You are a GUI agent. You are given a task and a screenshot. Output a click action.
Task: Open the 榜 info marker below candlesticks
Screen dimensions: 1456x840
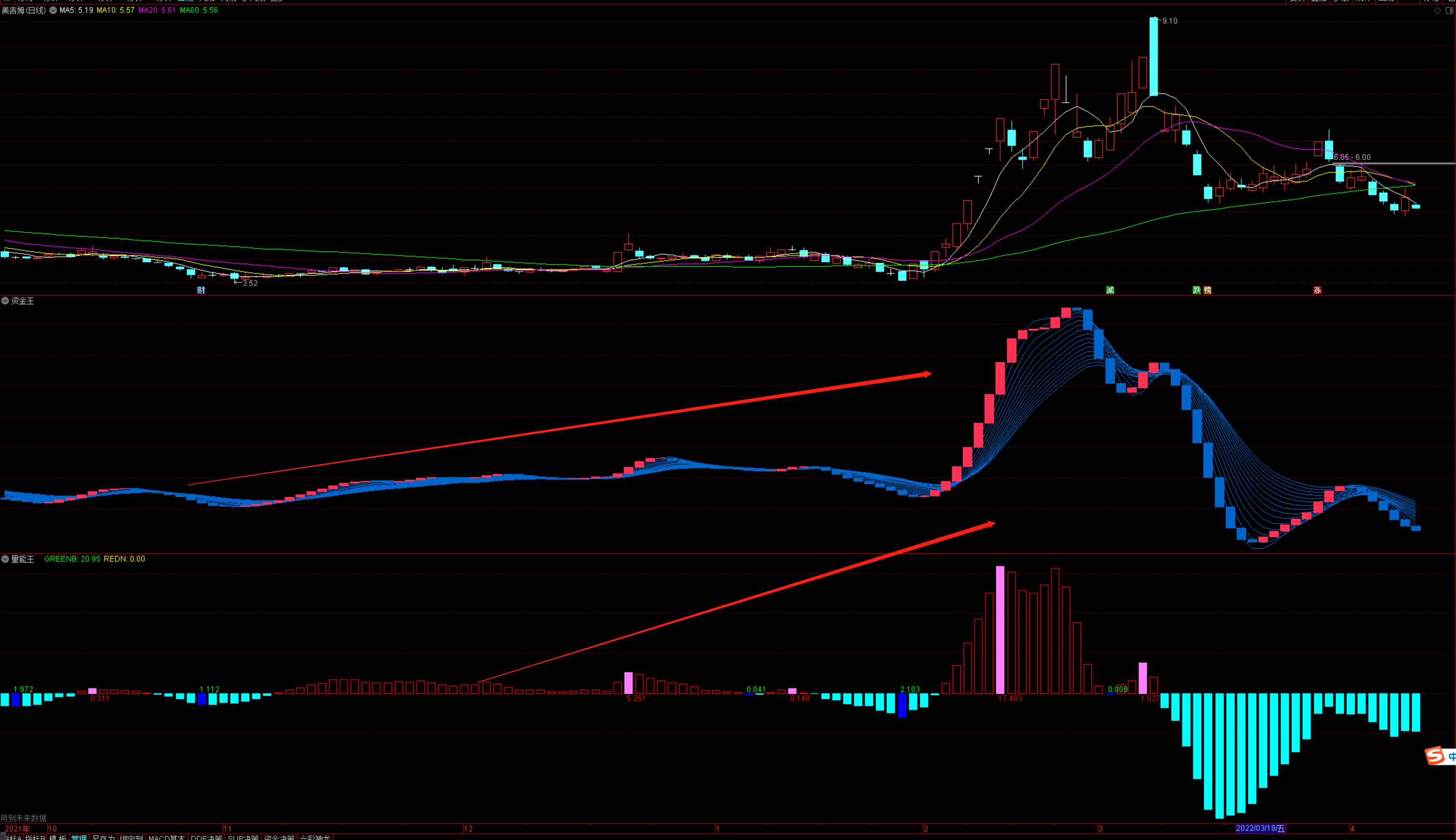1207,290
